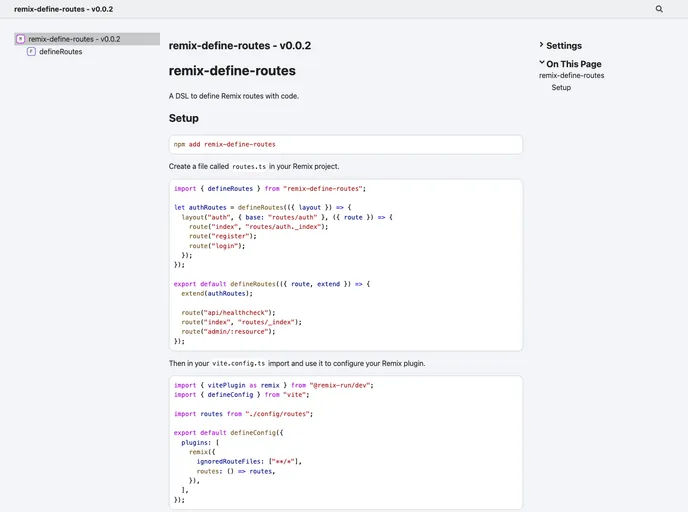Viewport: 688px width, 512px height.
Task: Click the import defineRoutes code line
Action: 270,189
